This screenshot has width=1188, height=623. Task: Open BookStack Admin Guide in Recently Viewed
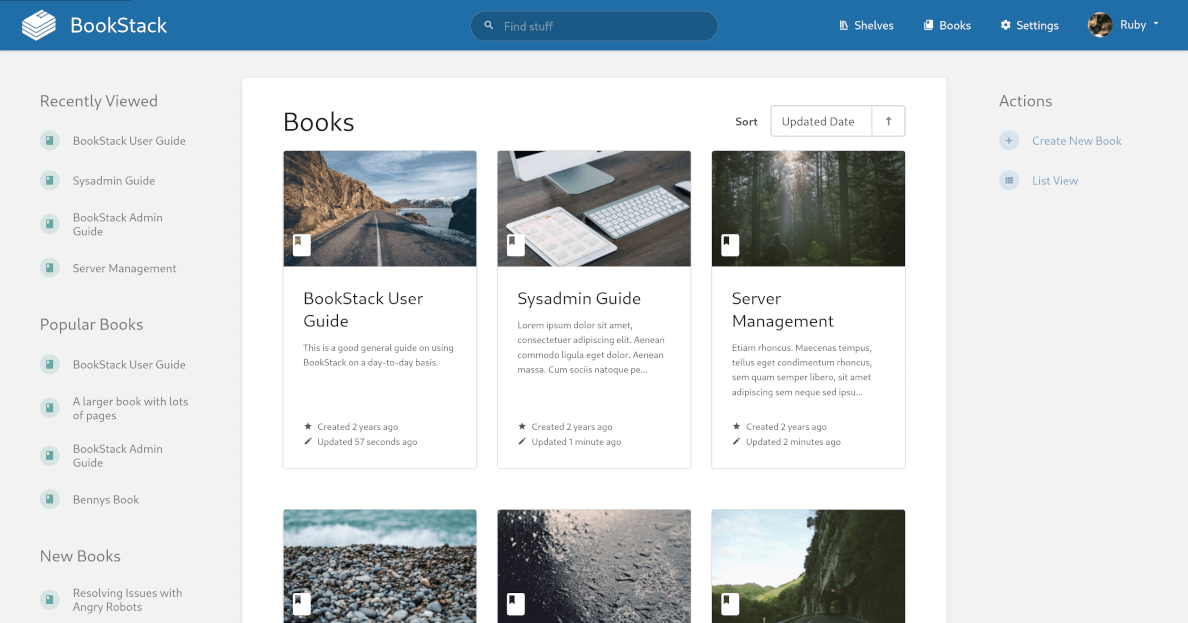point(117,224)
